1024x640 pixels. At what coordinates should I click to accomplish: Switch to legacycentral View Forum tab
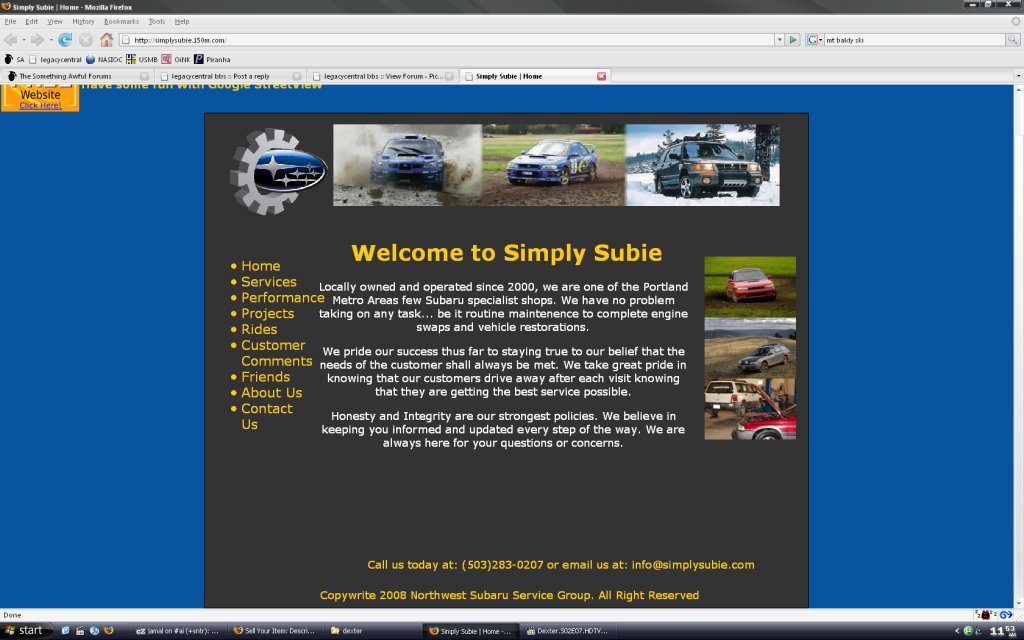[383, 76]
